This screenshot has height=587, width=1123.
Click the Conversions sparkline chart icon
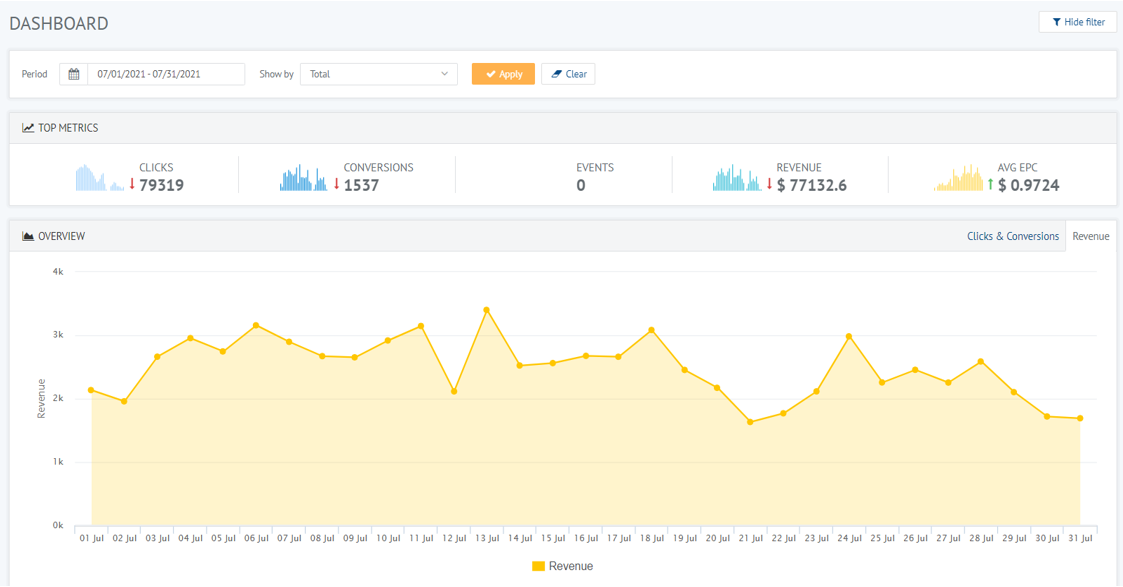(x=304, y=178)
